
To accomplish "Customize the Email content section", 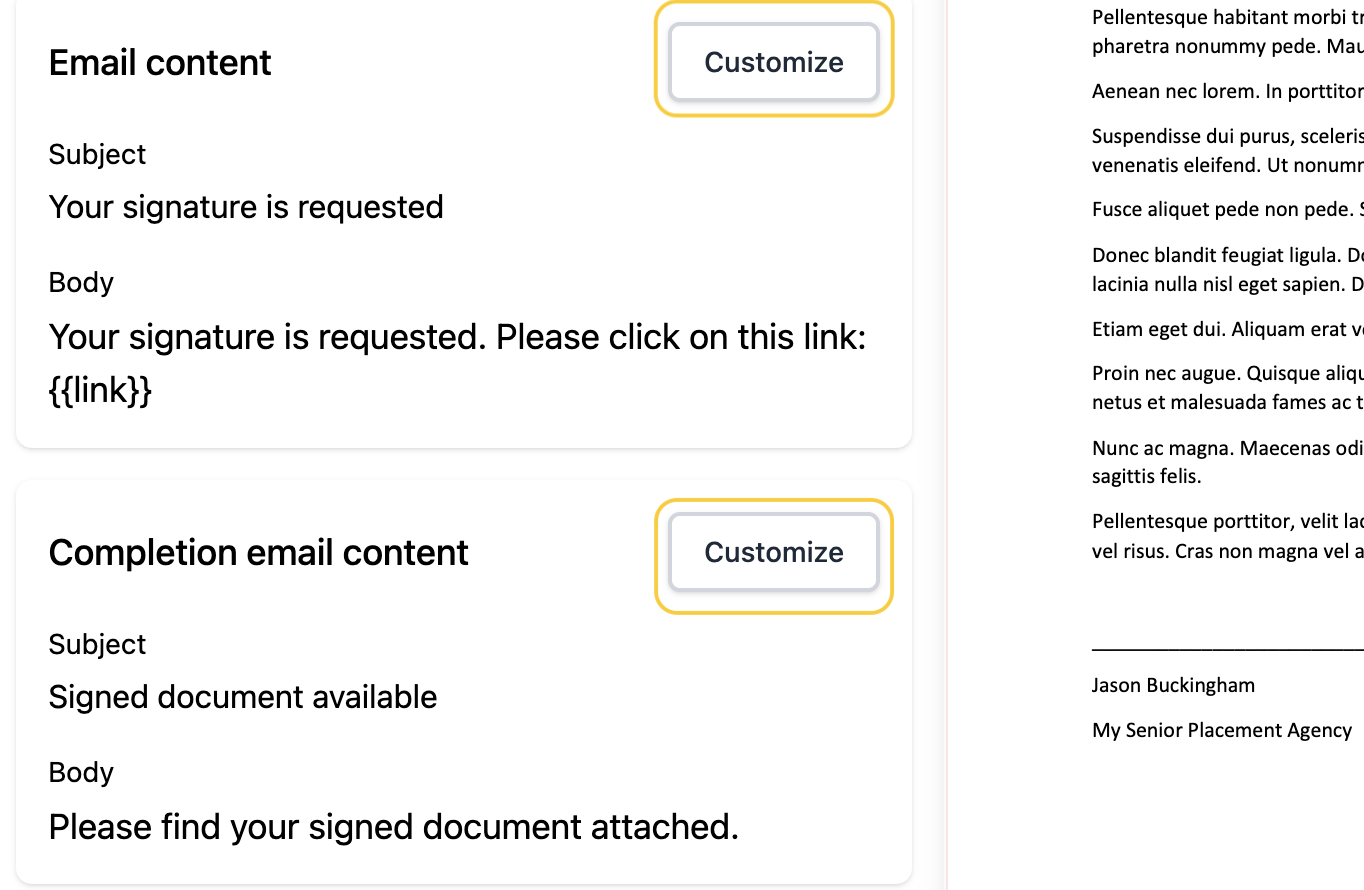I will point(773,62).
